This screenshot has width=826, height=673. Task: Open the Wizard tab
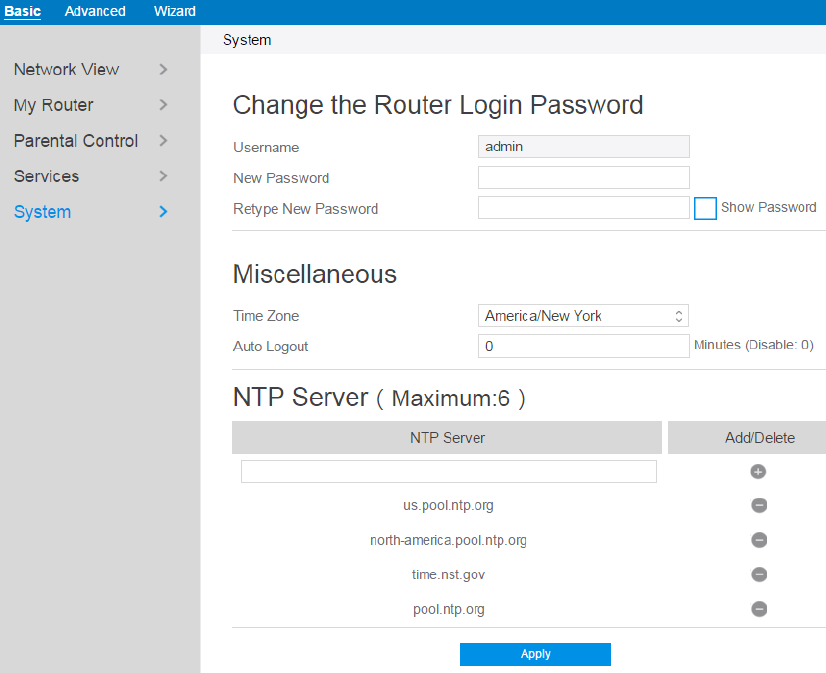point(175,11)
